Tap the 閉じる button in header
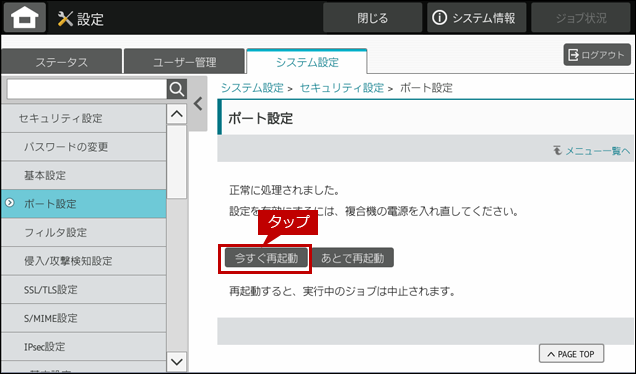Screen dimensions: 636x374 372,18
